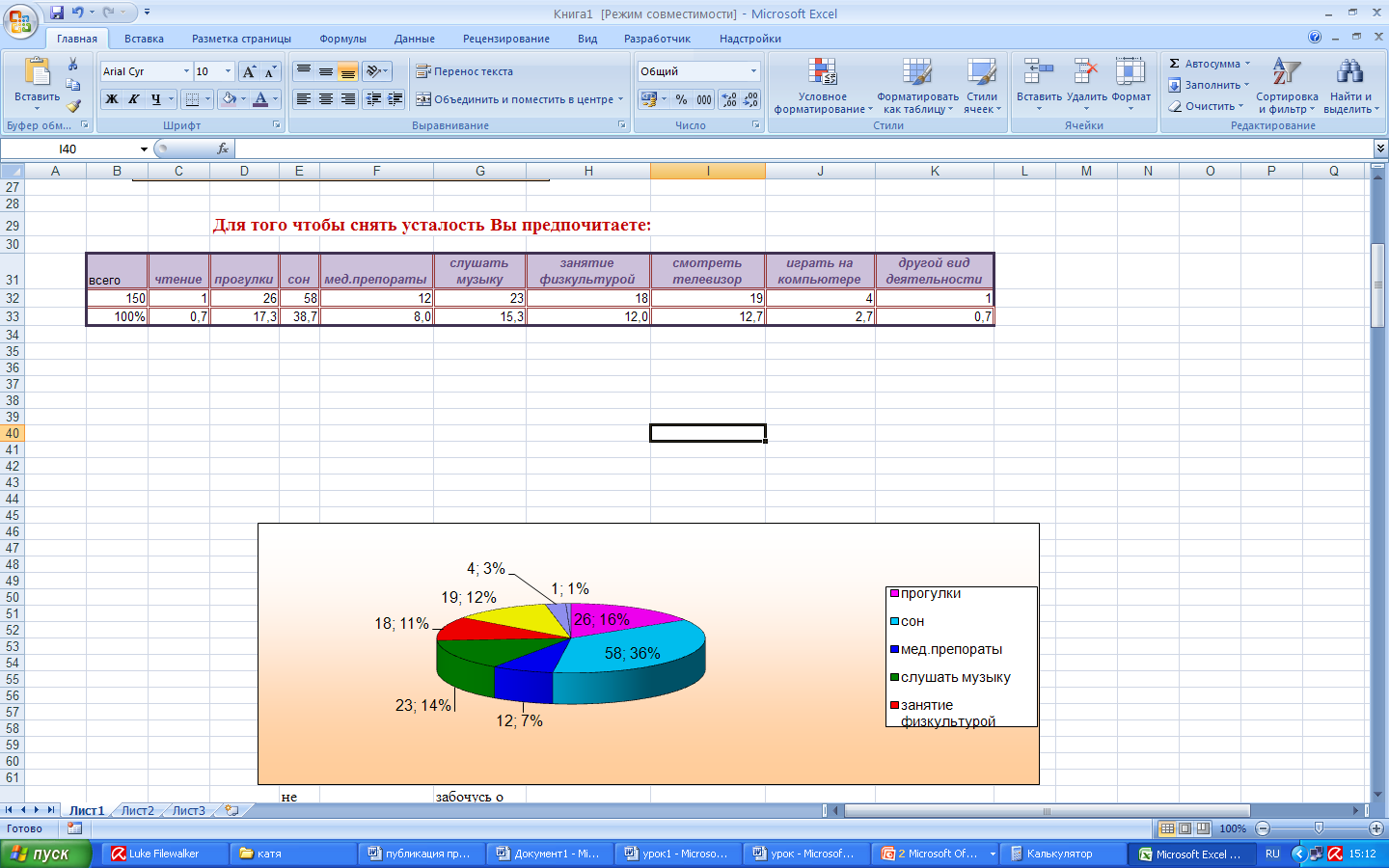Open Разметка страницы tab
Screen dimensions: 1389x868
pos(241,39)
